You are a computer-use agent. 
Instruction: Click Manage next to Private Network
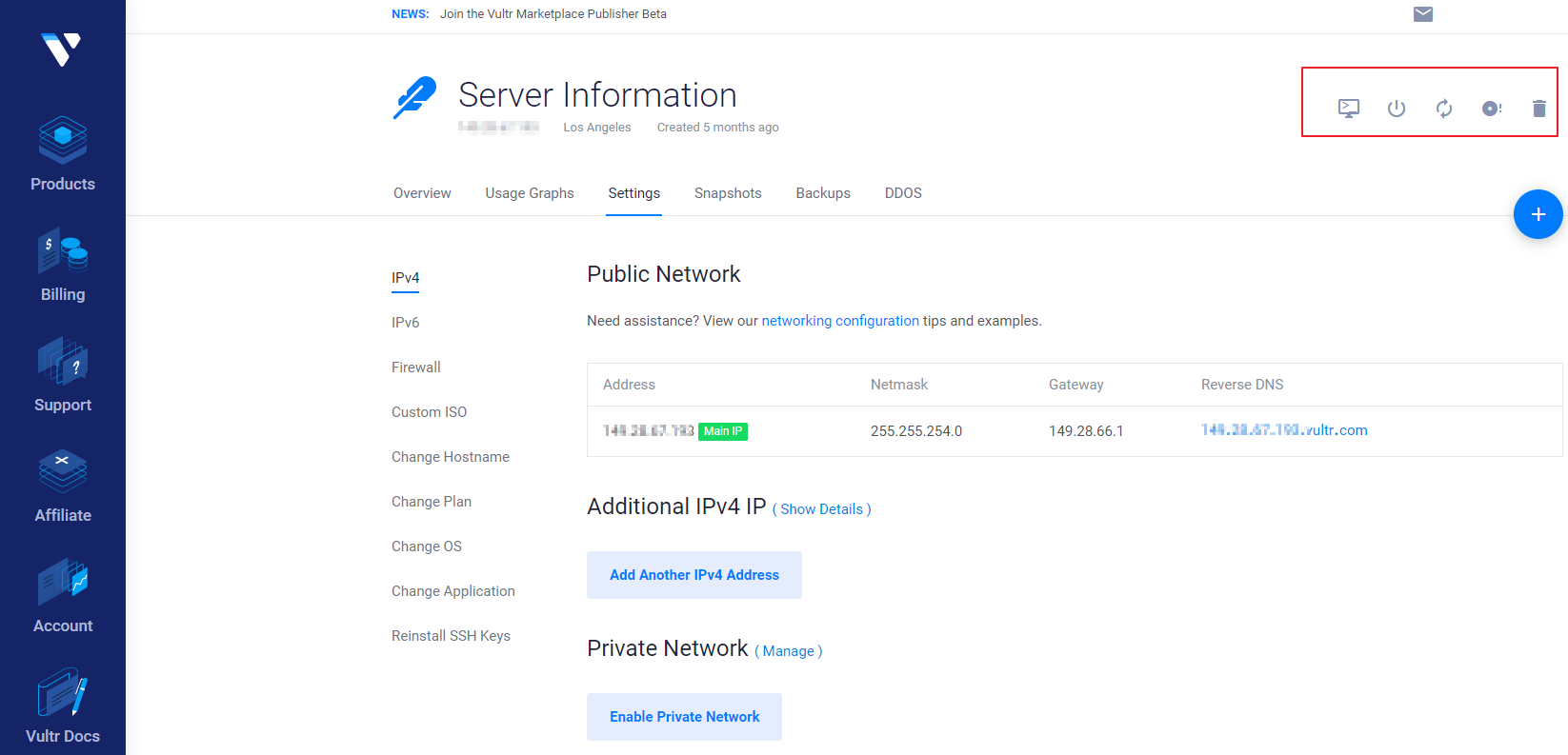click(x=789, y=651)
